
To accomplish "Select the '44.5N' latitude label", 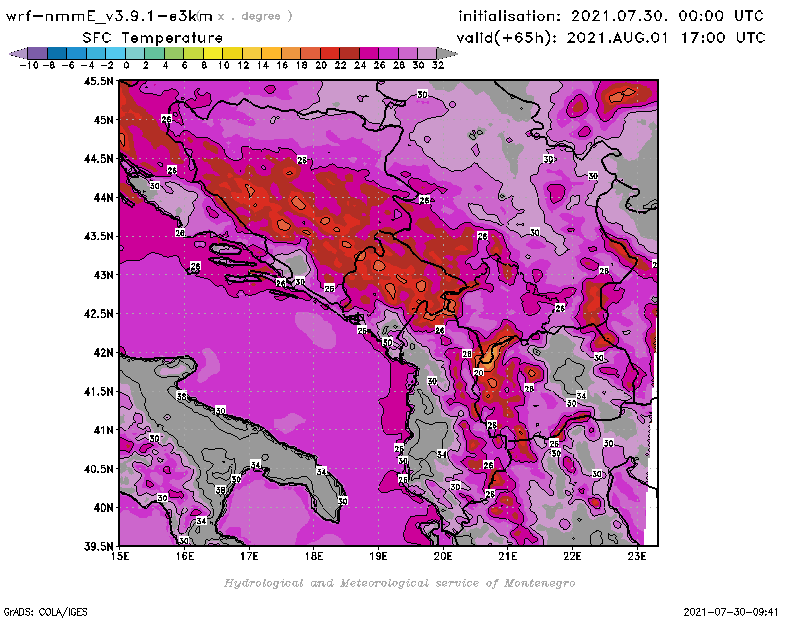I will point(98,159).
